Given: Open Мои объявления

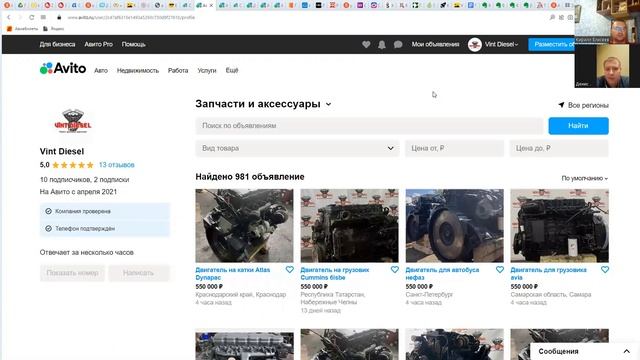Looking at the screenshot, I should click(x=435, y=44).
